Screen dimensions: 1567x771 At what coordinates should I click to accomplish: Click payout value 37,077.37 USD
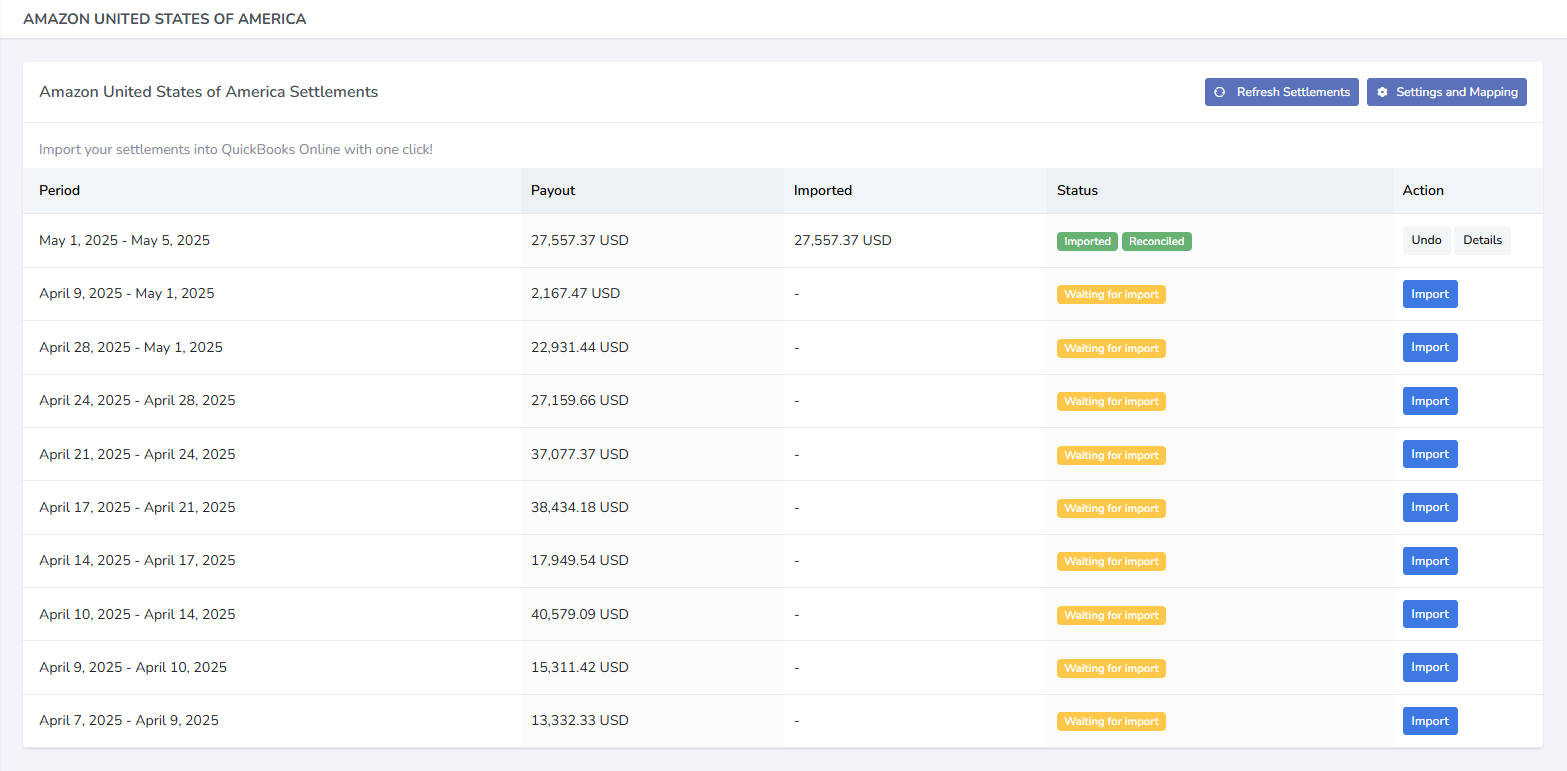point(580,454)
